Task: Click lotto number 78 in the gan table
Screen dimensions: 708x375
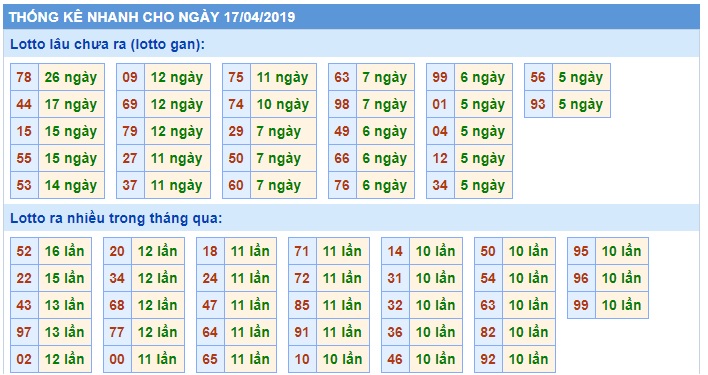Action: tap(24, 77)
